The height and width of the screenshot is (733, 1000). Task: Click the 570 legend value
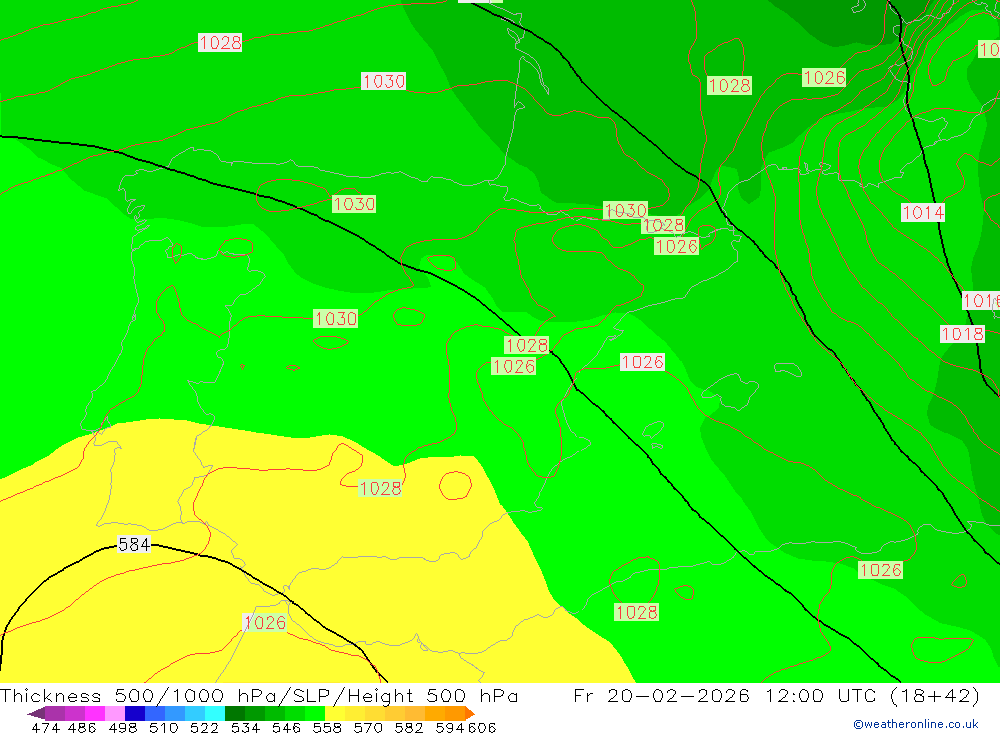[x=367, y=727]
